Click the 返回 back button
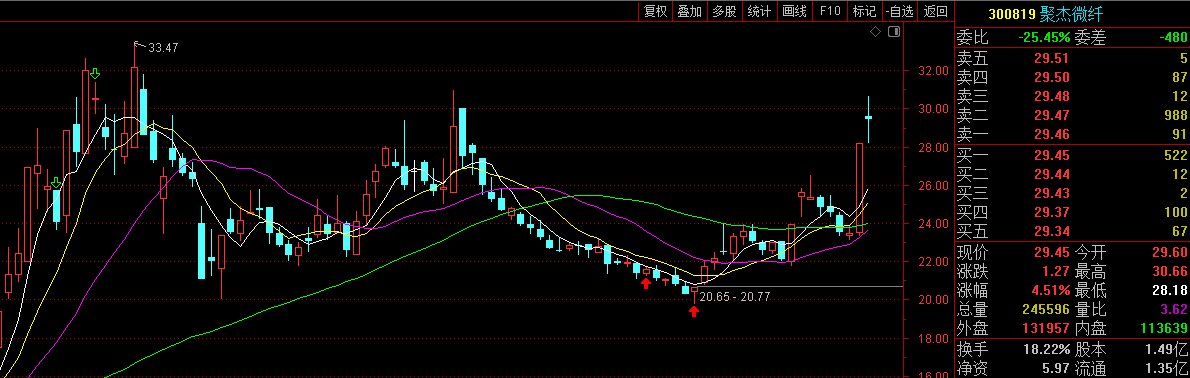The width and height of the screenshot is (1190, 378). [935, 11]
